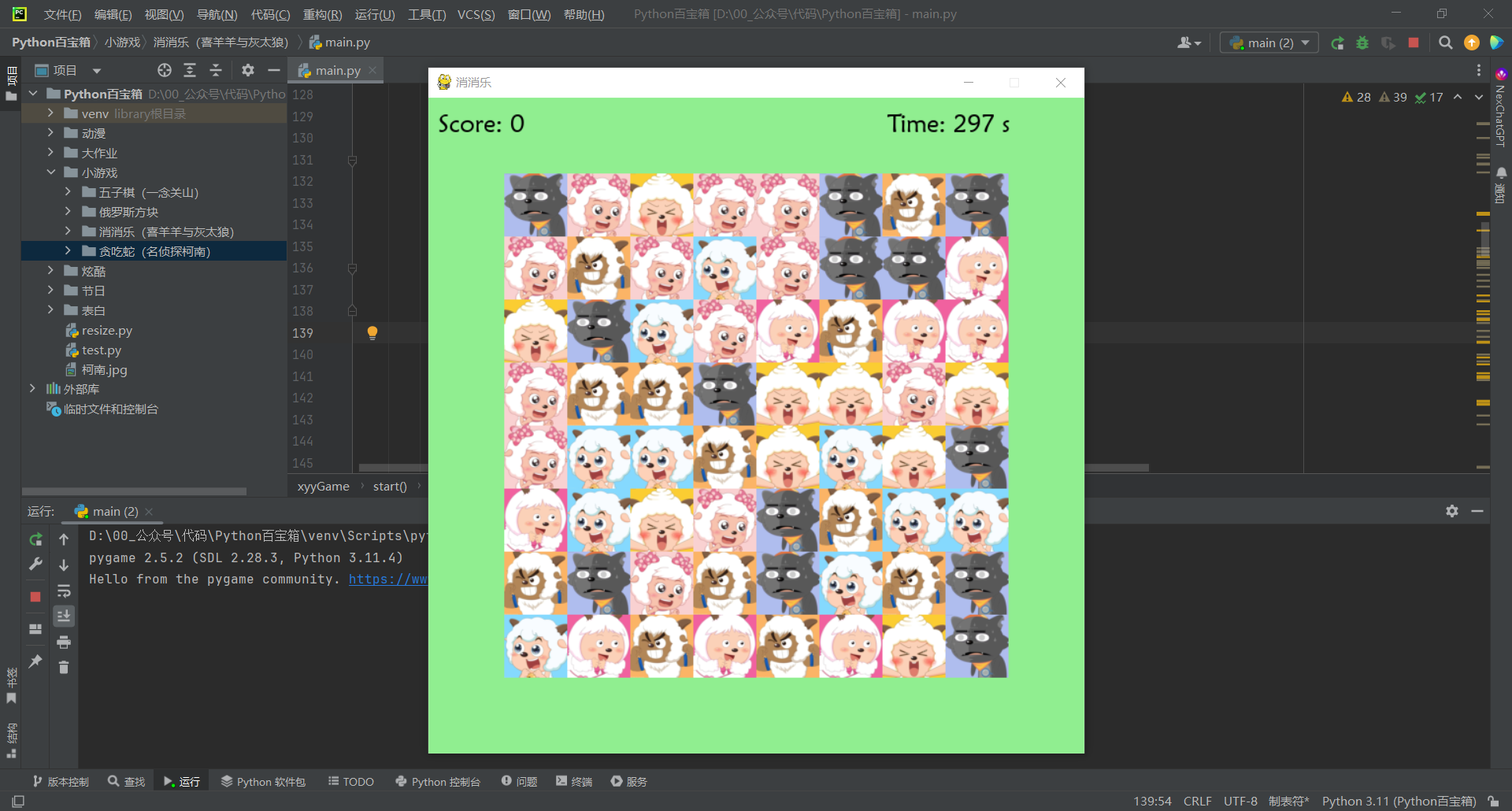Hide the Project panel with minus icon
Screen dimensions: 1512x811
click(274, 71)
